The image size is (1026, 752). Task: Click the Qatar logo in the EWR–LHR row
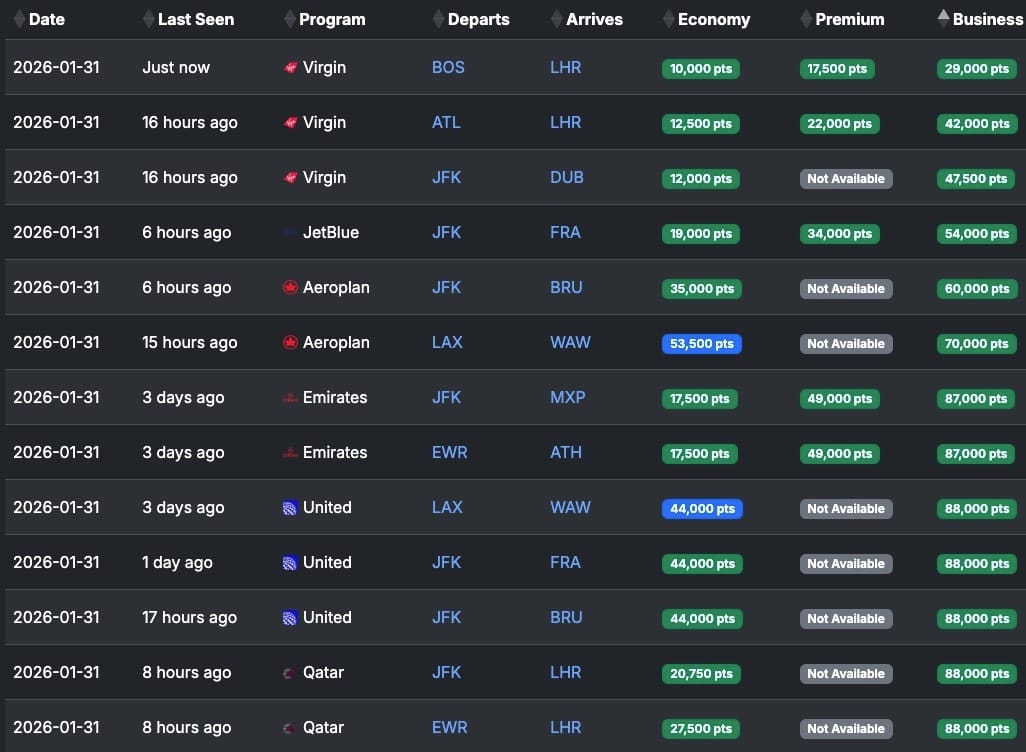click(288, 728)
